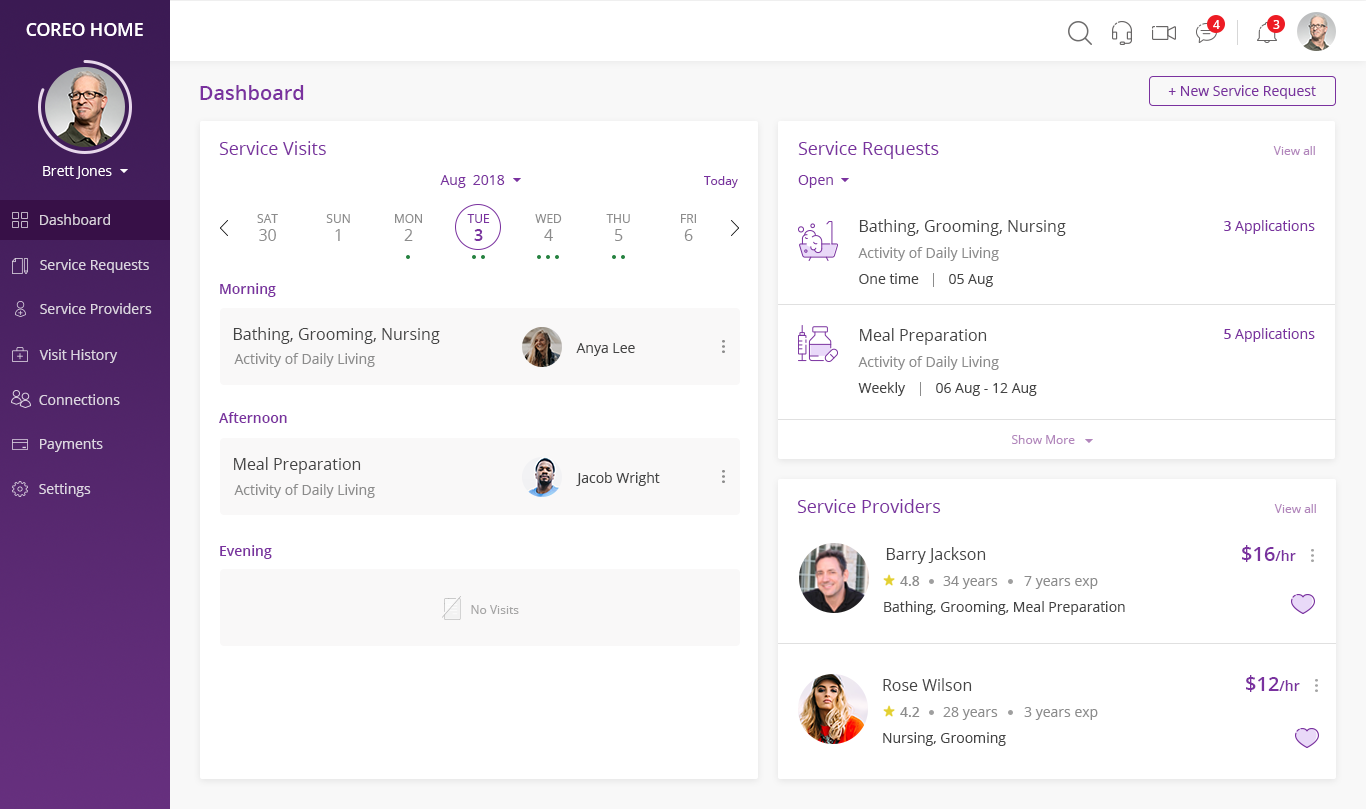Select FRI 6 in the calendar
This screenshot has width=1366, height=809.
click(x=688, y=228)
